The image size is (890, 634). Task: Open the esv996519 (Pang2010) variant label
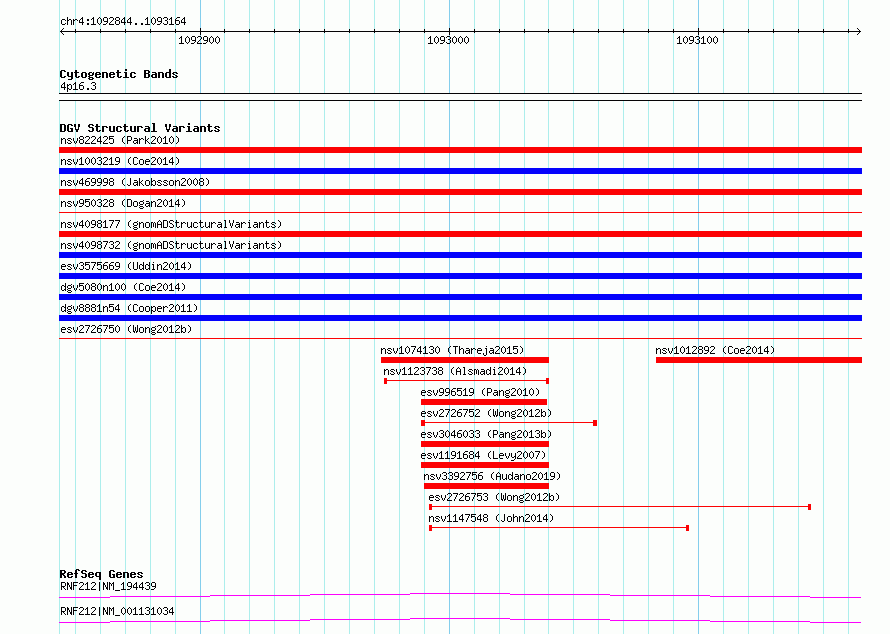coord(480,392)
